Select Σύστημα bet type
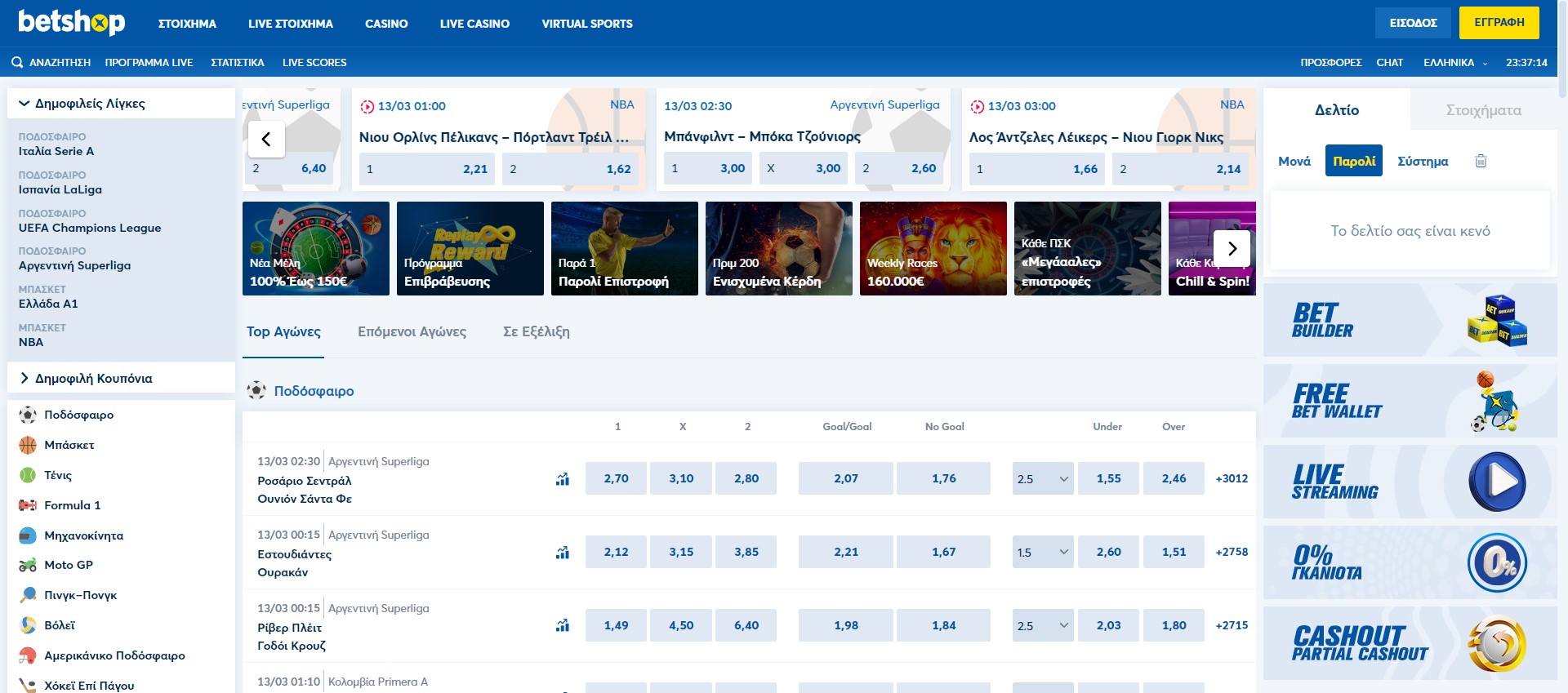 (1423, 161)
